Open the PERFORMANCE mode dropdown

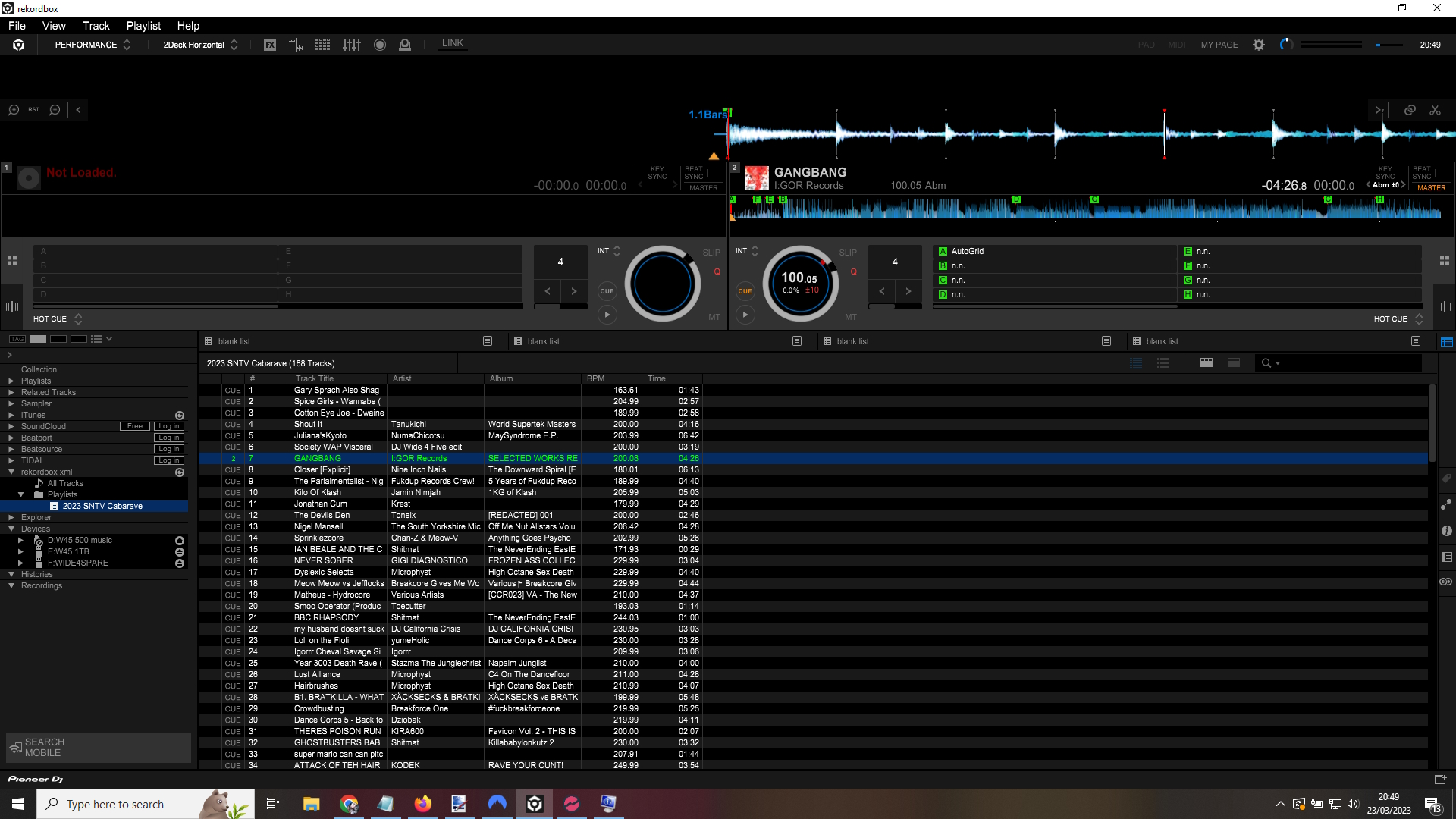click(x=93, y=45)
